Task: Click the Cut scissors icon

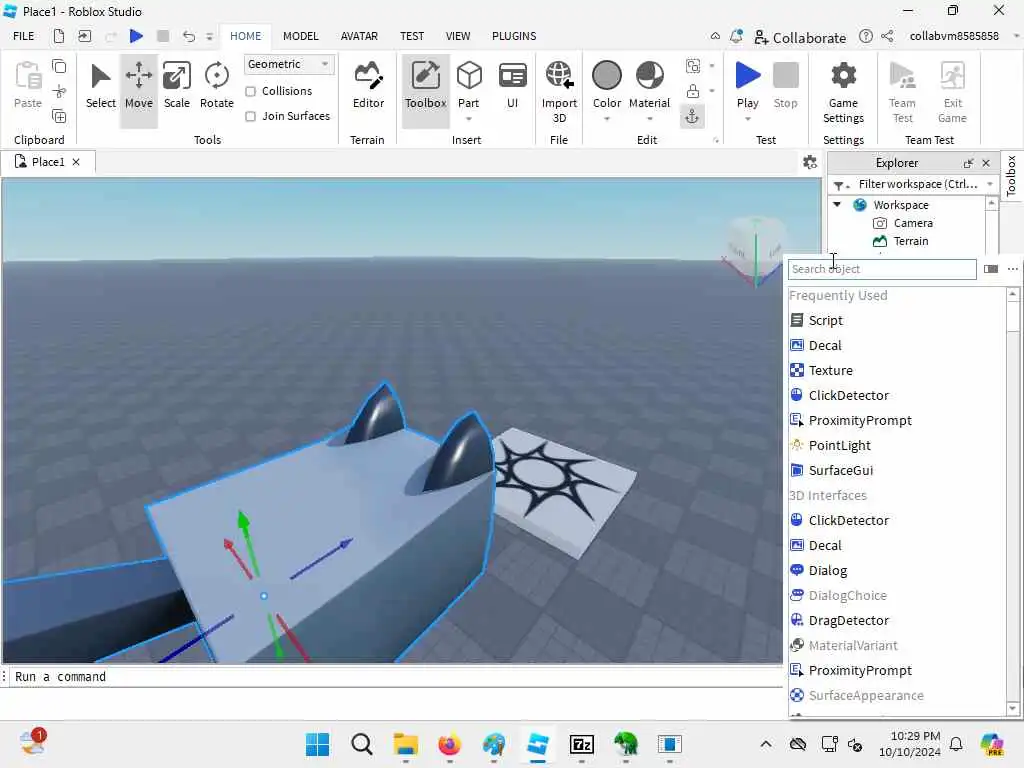Action: [59, 91]
